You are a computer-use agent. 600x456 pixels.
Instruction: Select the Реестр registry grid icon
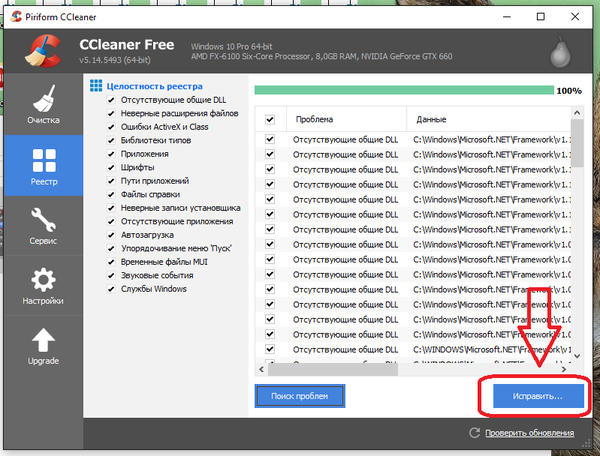43,166
